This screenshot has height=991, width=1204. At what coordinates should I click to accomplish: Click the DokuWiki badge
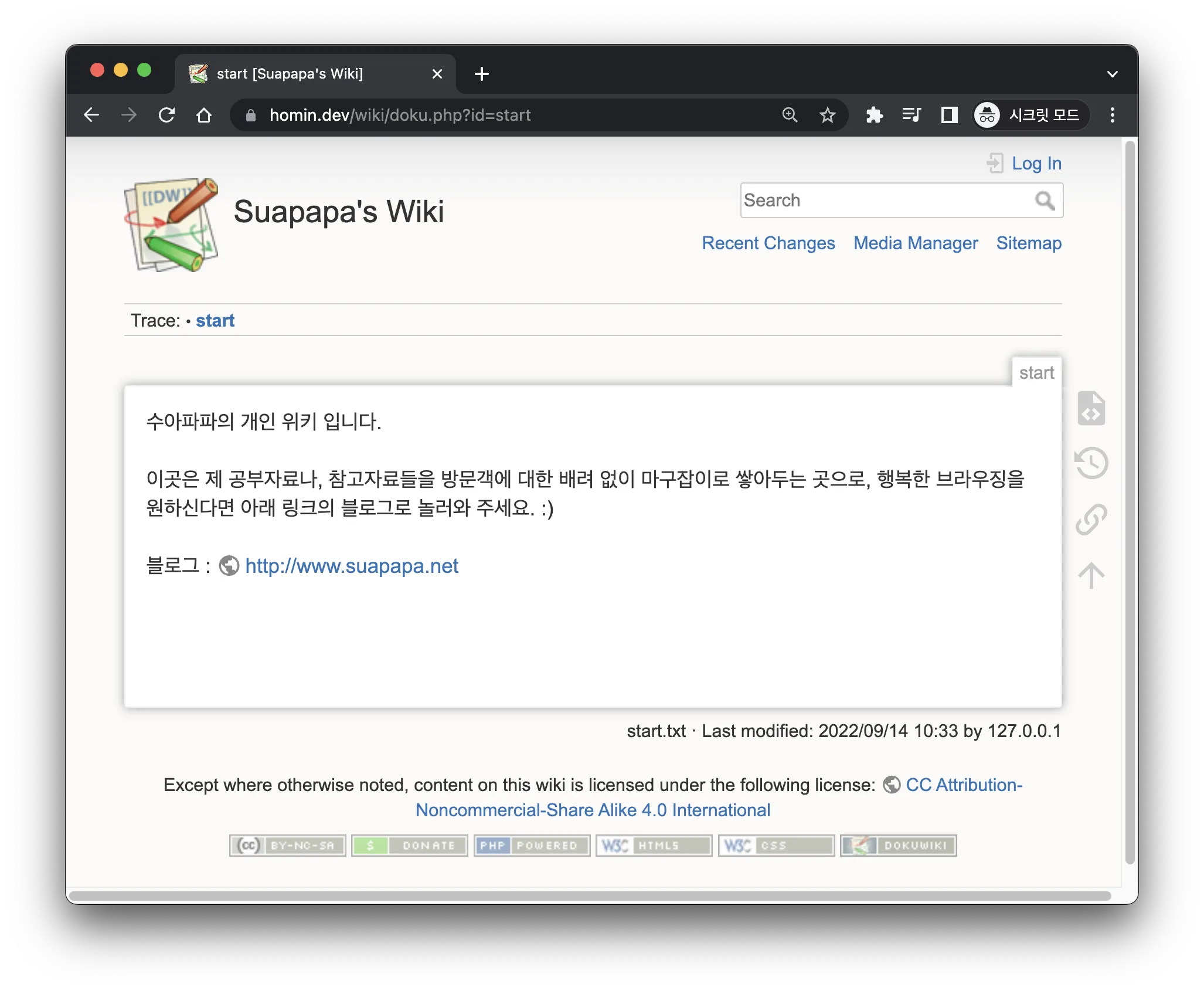(899, 846)
